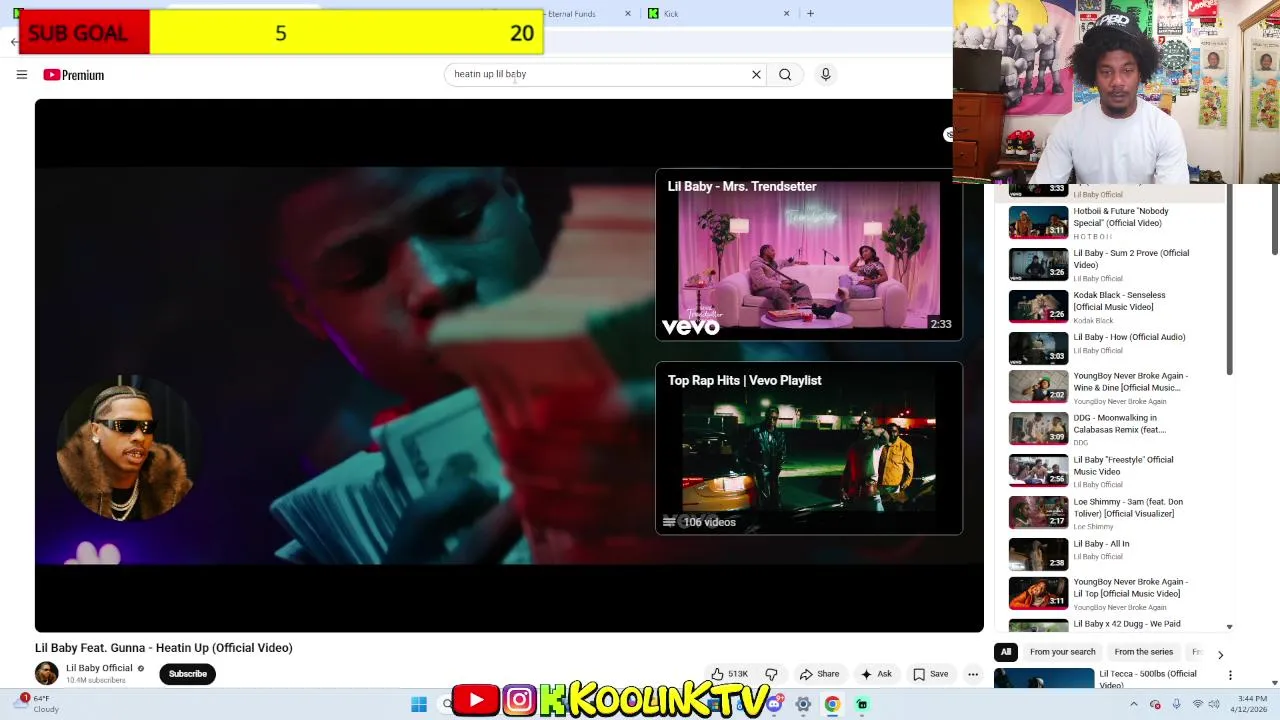Open the Settings gear in taskbar

(803, 704)
